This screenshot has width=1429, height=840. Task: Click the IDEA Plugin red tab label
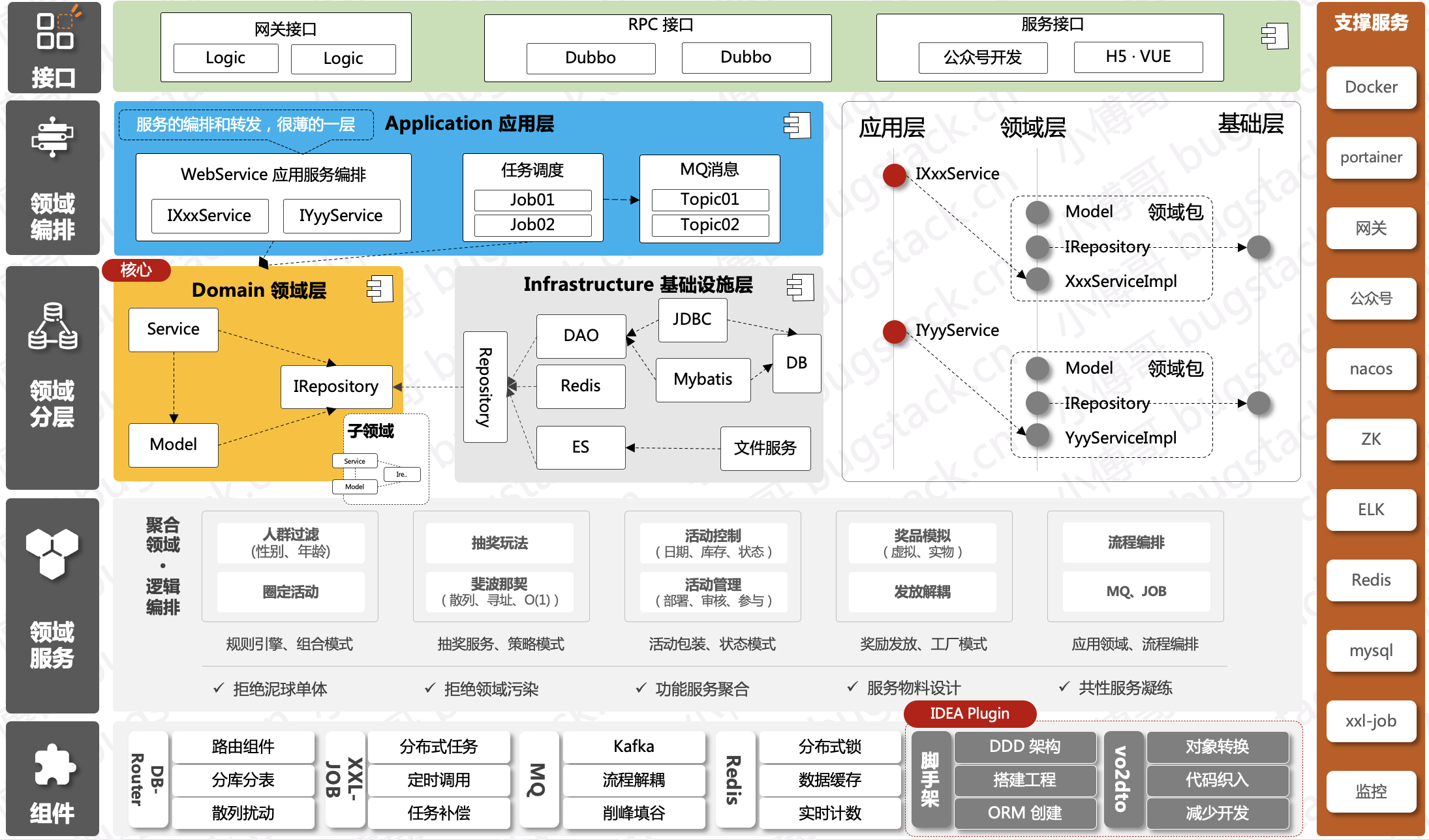point(970,713)
